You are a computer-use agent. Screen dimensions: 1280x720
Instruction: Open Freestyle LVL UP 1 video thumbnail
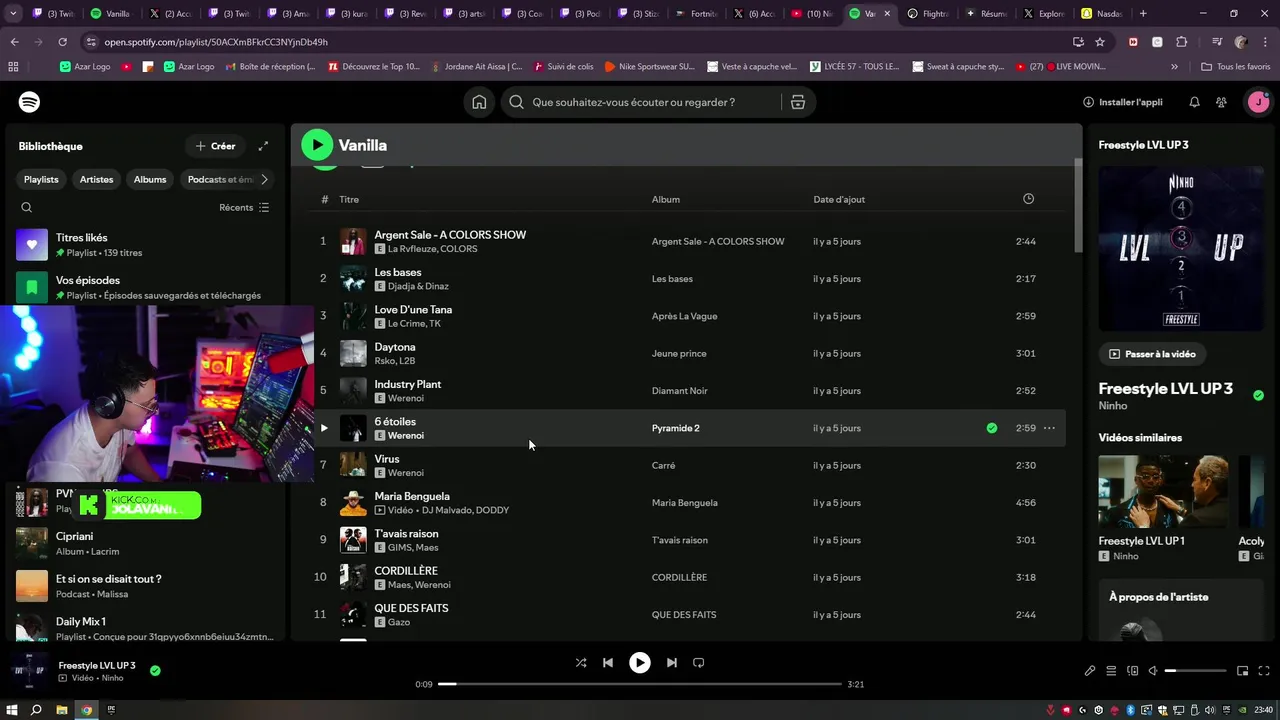coord(1164,492)
